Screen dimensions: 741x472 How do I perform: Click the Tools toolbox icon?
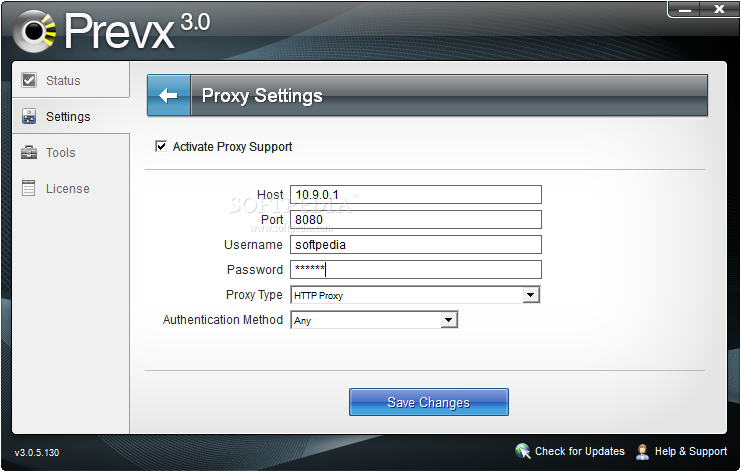29,152
